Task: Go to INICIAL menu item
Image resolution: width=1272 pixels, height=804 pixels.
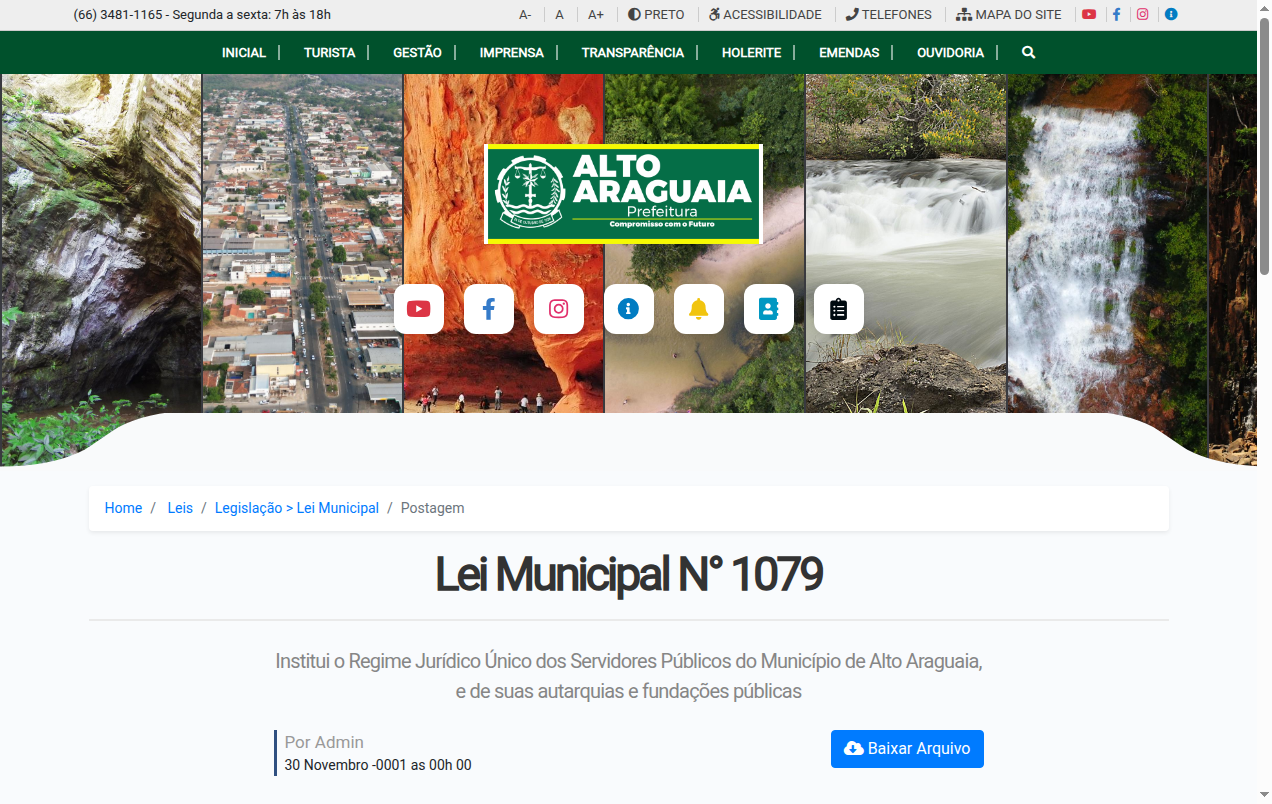Action: [x=244, y=53]
